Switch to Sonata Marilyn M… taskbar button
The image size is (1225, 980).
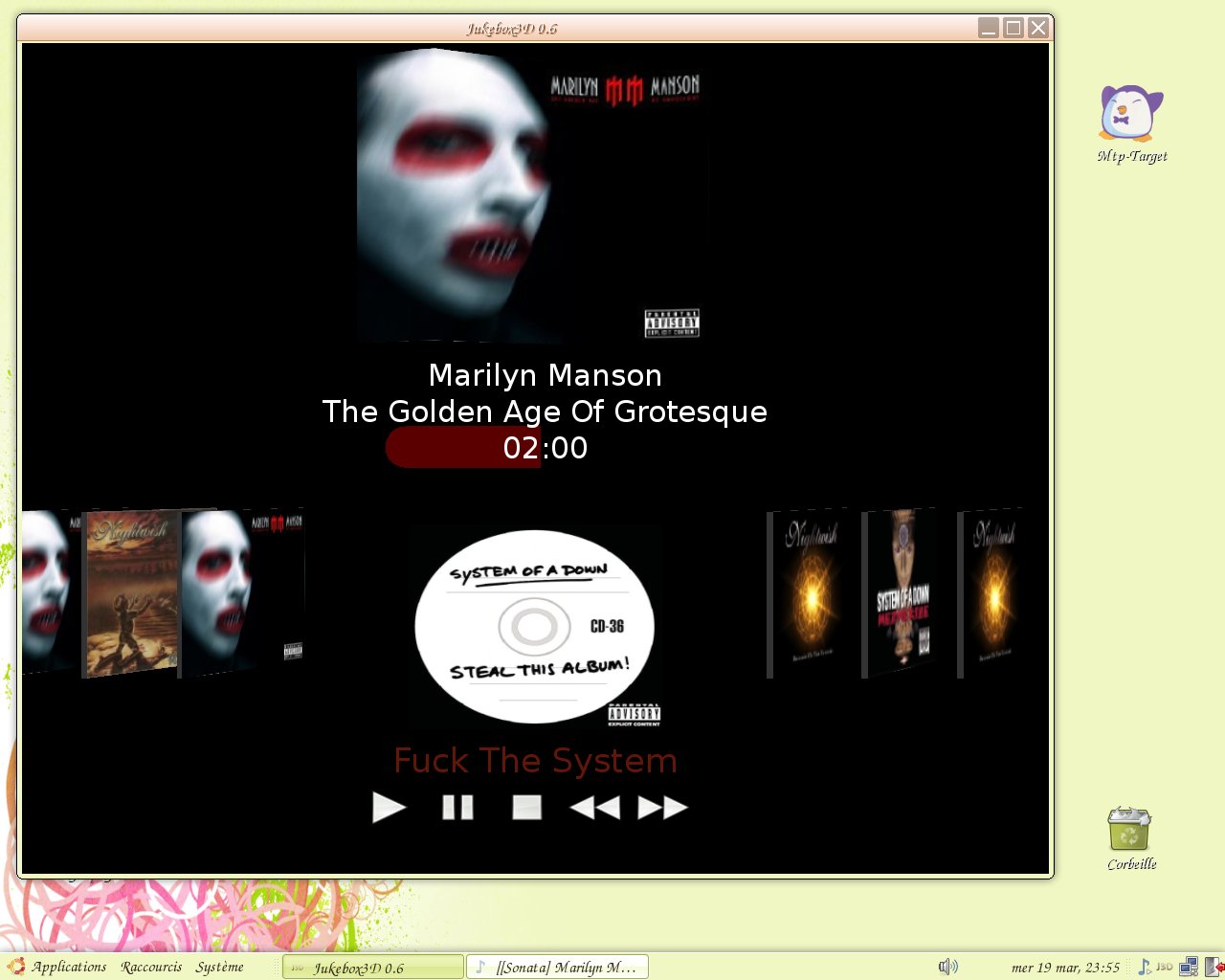click(x=557, y=967)
